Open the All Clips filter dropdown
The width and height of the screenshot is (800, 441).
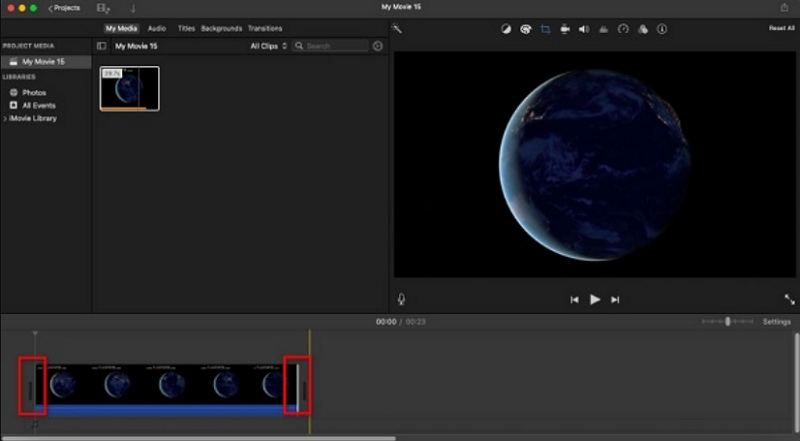[268, 46]
